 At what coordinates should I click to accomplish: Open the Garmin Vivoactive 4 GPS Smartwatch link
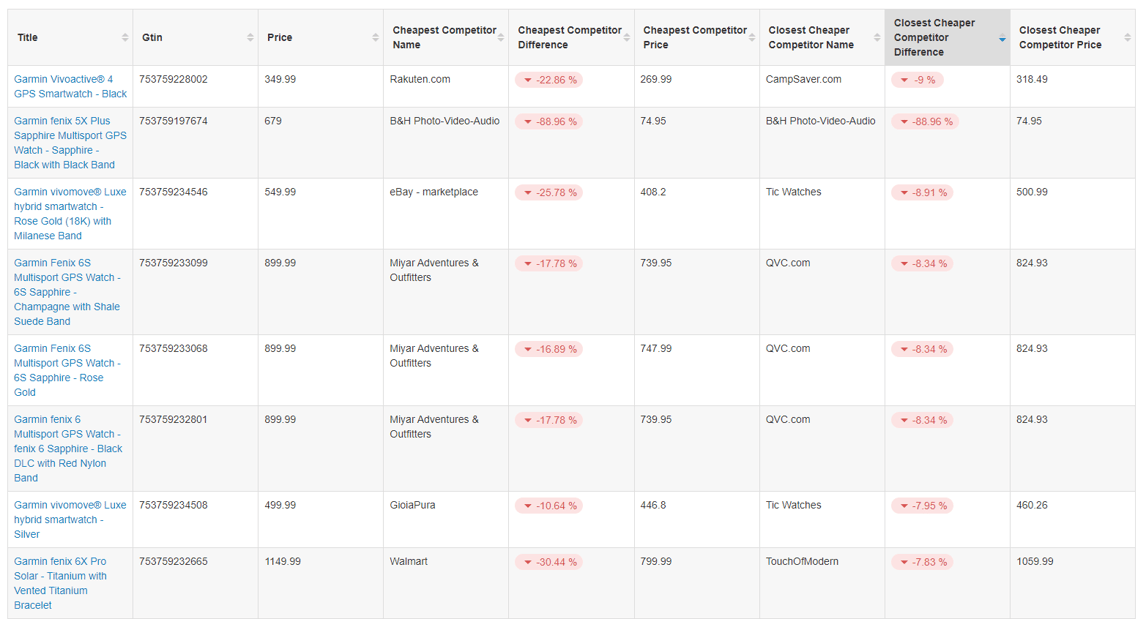[x=70, y=86]
